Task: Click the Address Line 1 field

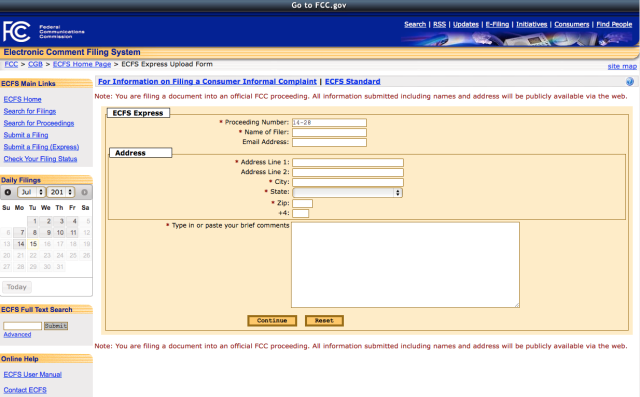Action: coord(348,162)
